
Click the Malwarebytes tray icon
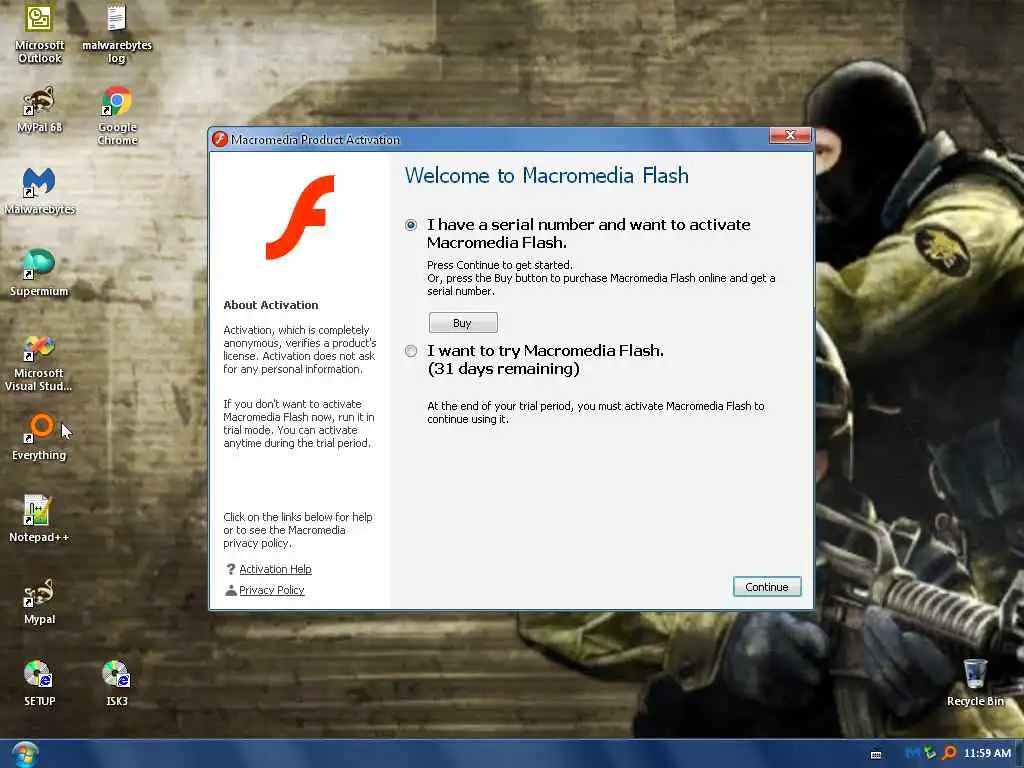[x=912, y=753]
